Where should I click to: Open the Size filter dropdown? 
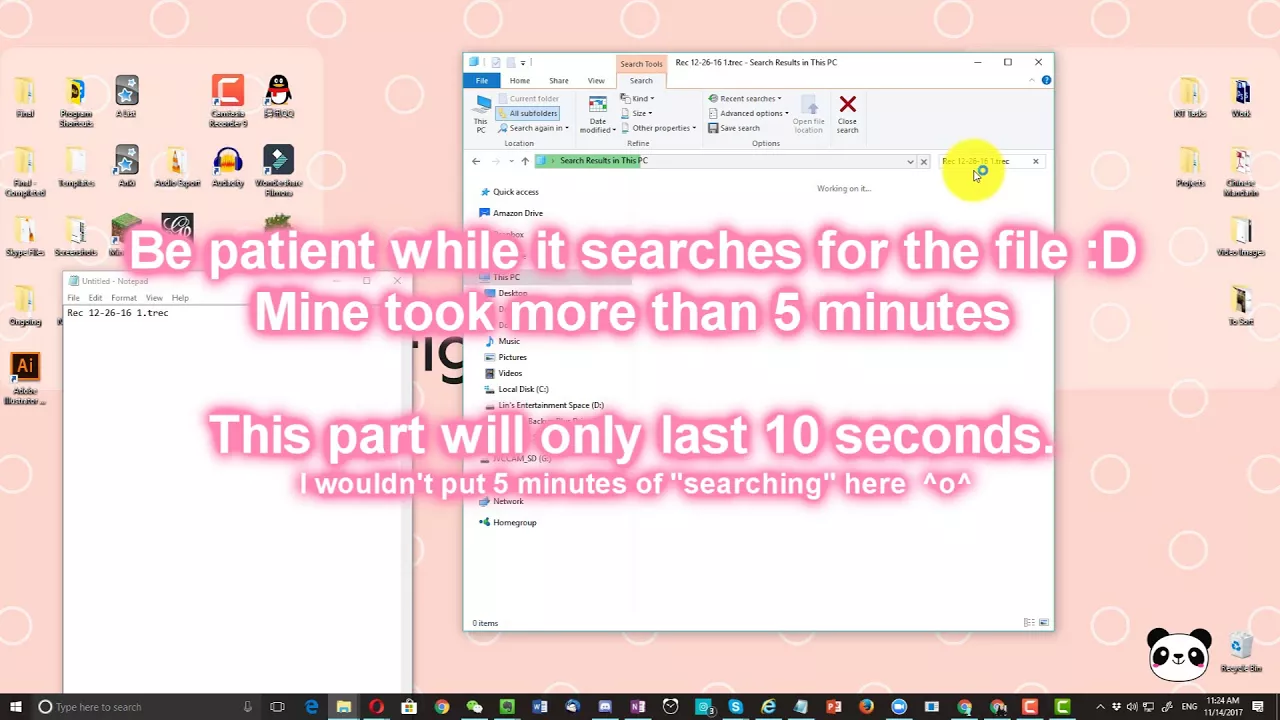(x=636, y=113)
